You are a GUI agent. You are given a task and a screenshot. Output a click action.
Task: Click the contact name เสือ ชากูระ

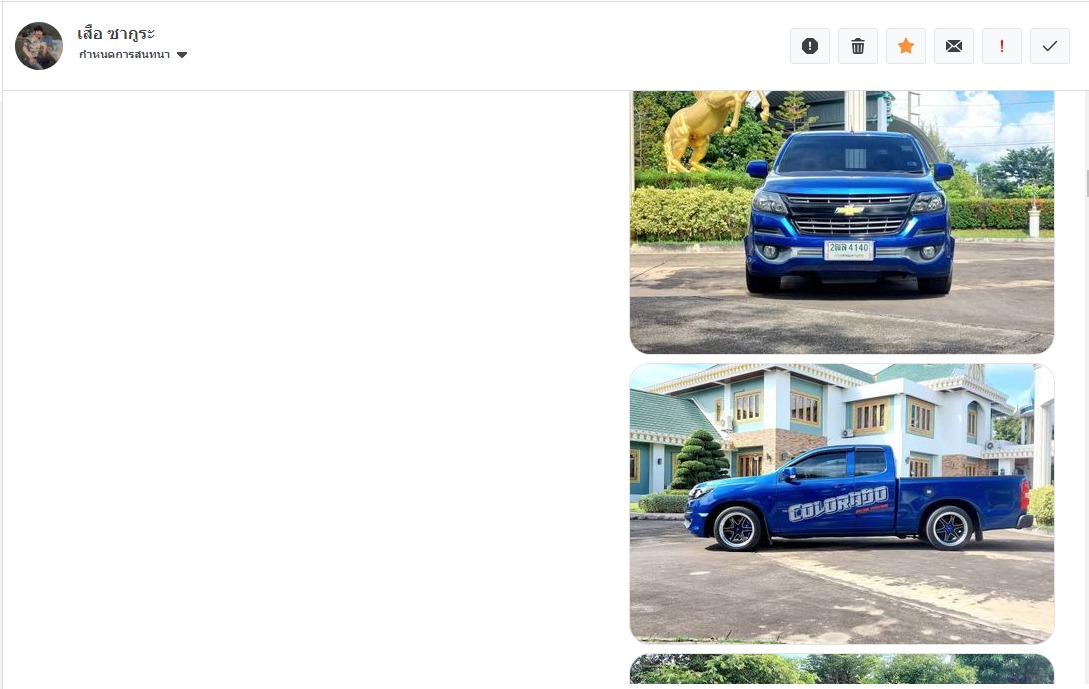(x=116, y=33)
